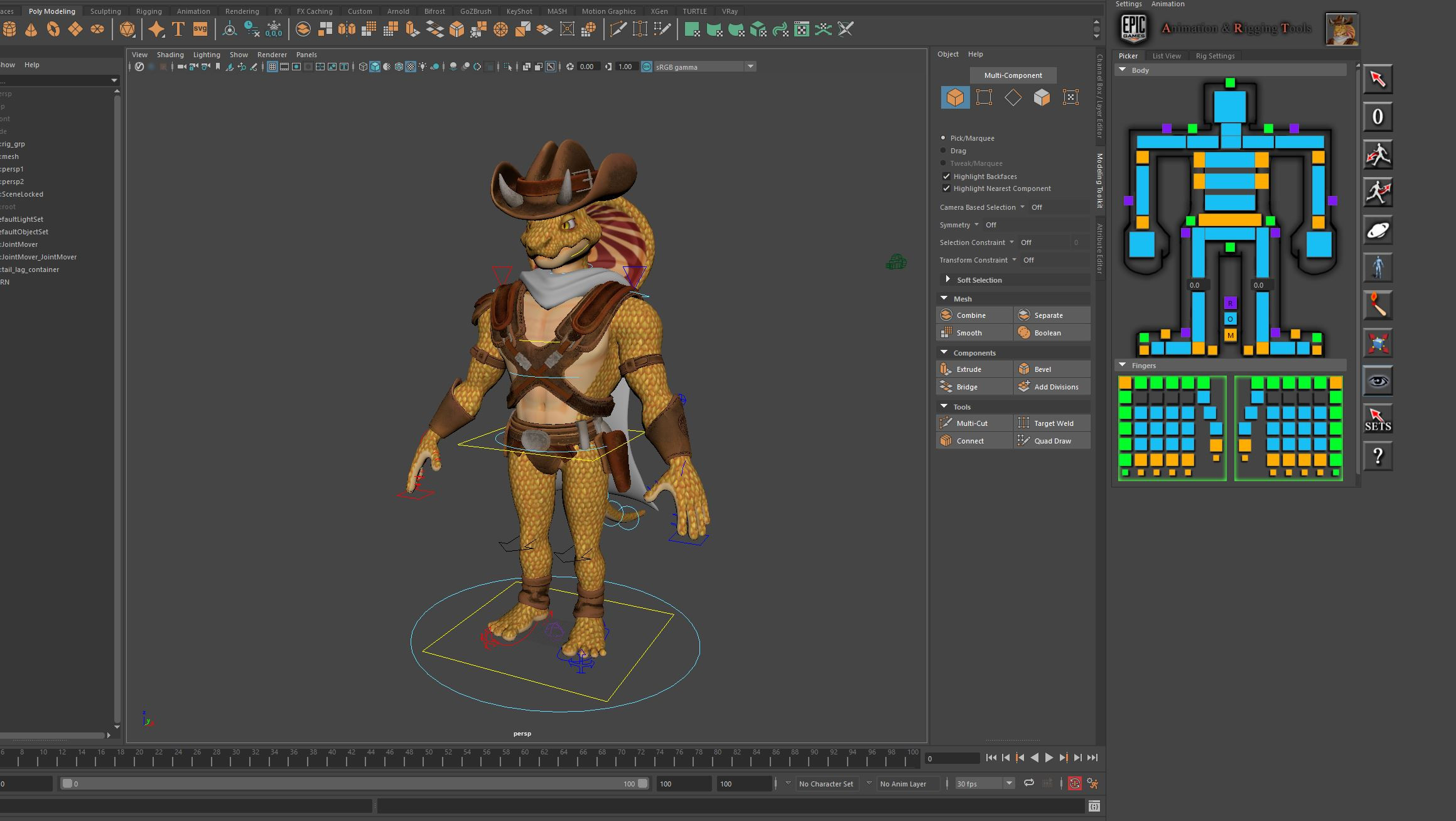The height and width of the screenshot is (821, 1456).
Task: Click the orange hips bar in body picker
Action: (x=1230, y=220)
